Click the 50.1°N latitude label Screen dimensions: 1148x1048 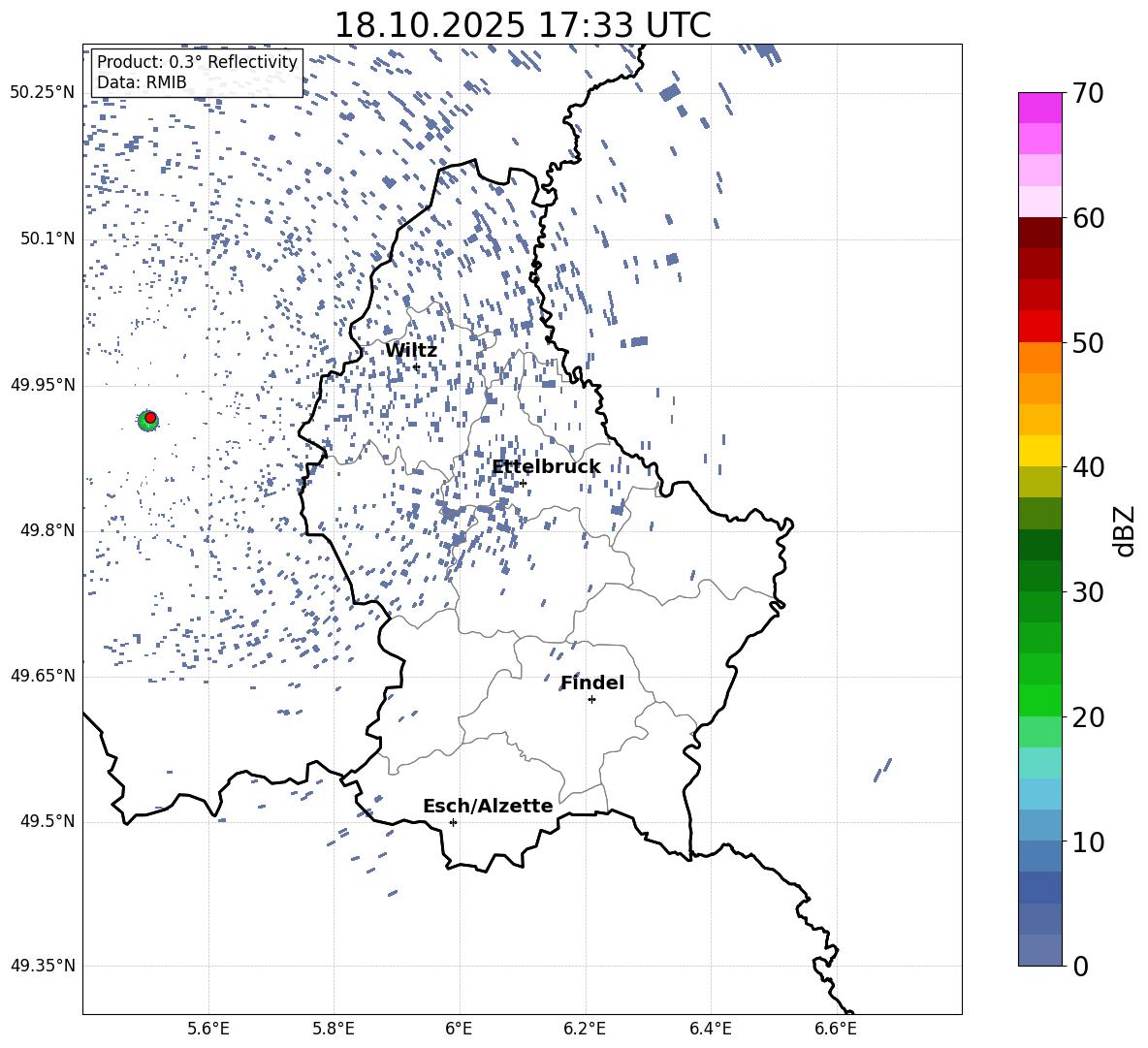48,238
